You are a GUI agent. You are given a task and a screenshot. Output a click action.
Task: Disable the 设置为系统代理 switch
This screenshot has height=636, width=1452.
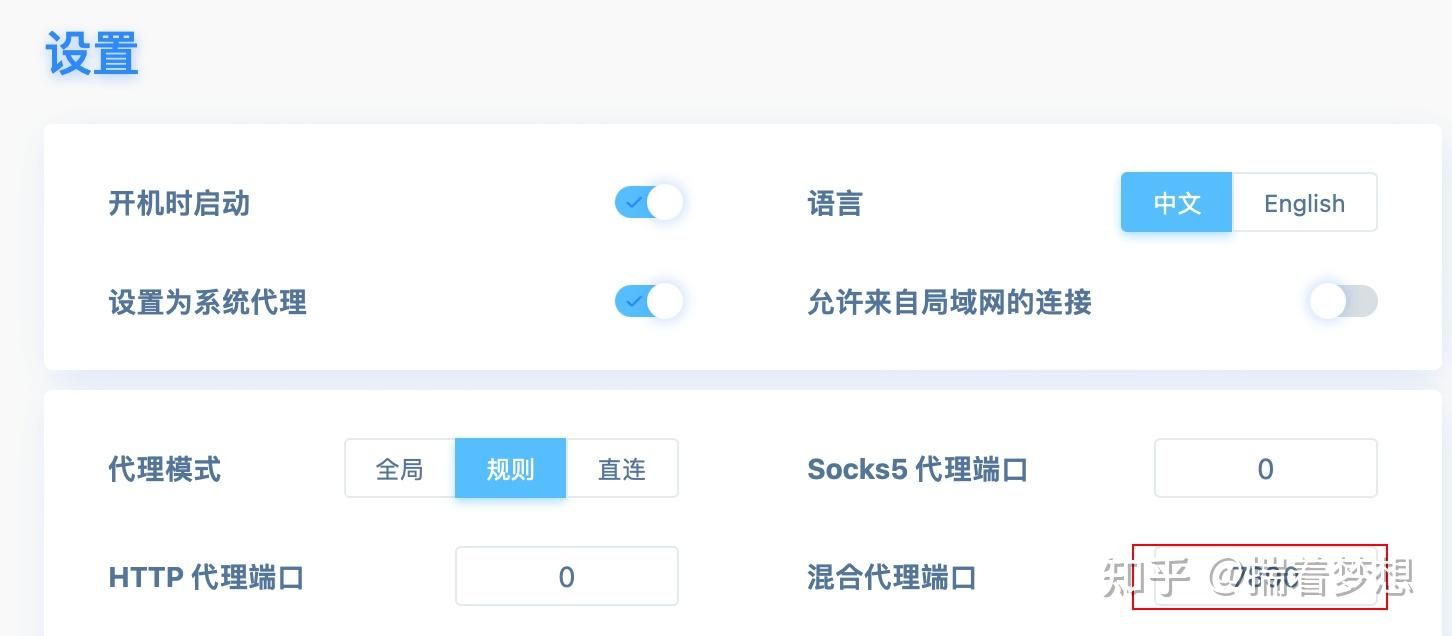pos(648,301)
